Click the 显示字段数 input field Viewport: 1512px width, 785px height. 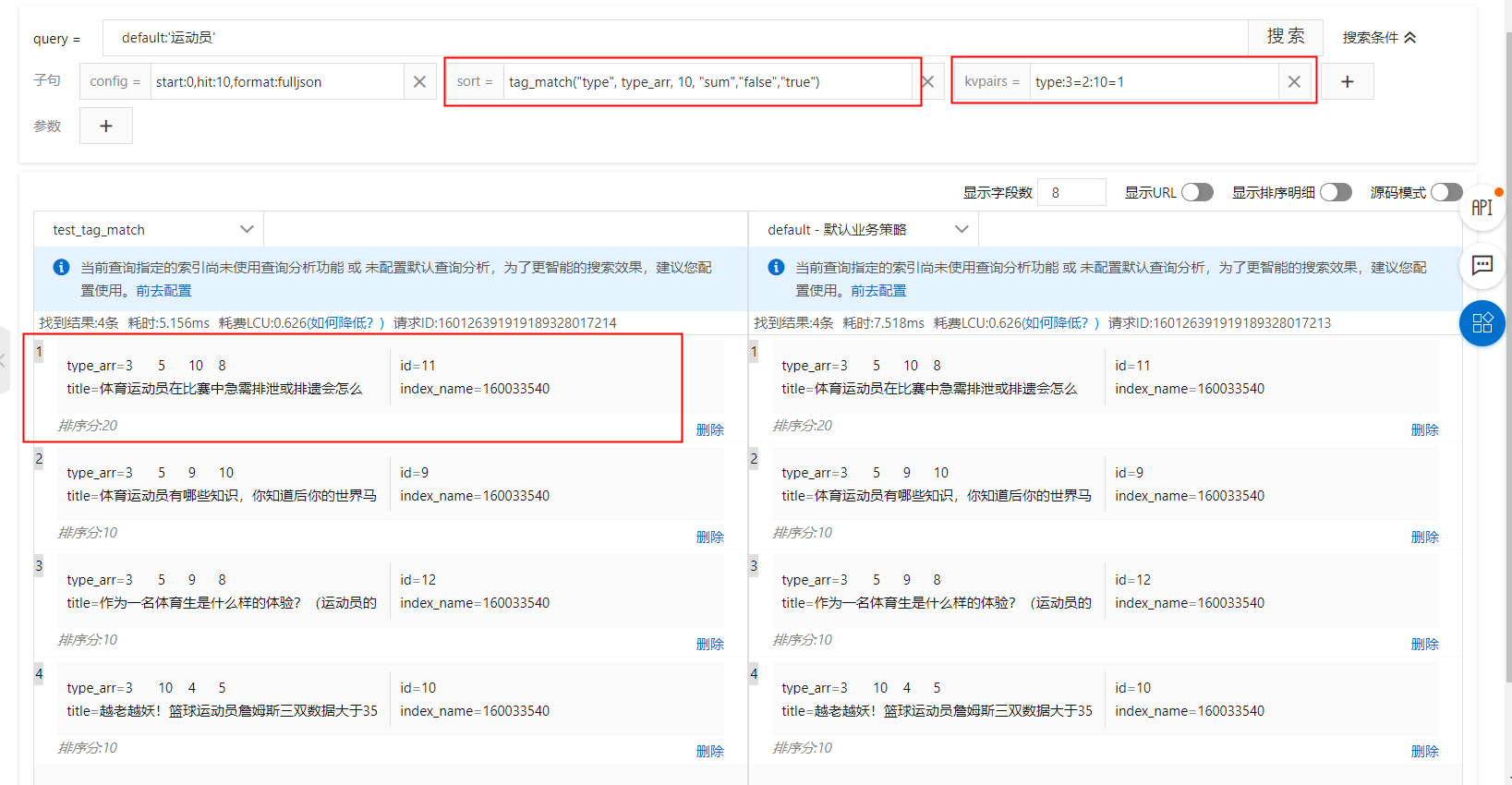coord(1071,192)
